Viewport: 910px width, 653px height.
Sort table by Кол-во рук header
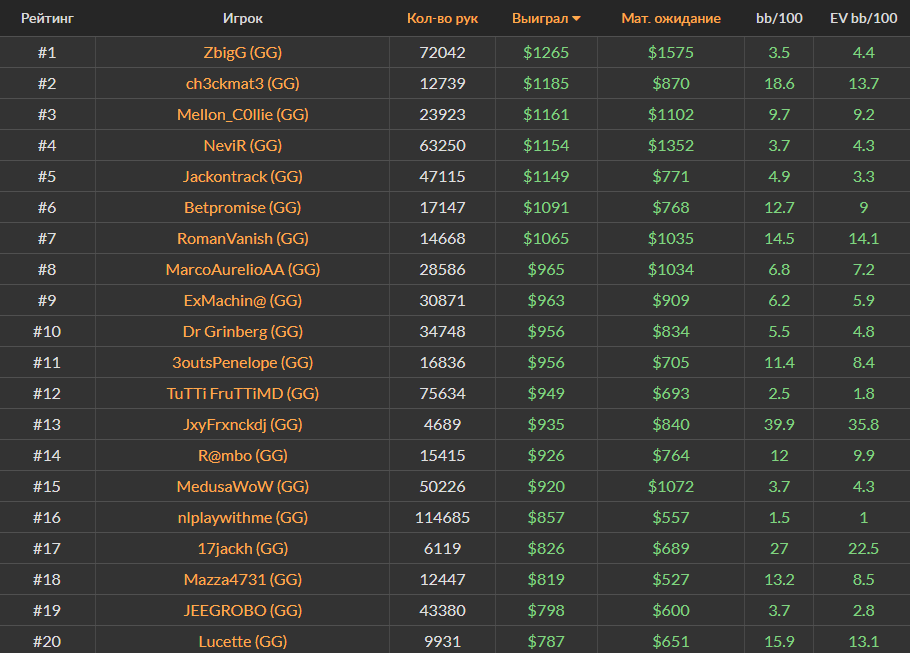tap(442, 19)
